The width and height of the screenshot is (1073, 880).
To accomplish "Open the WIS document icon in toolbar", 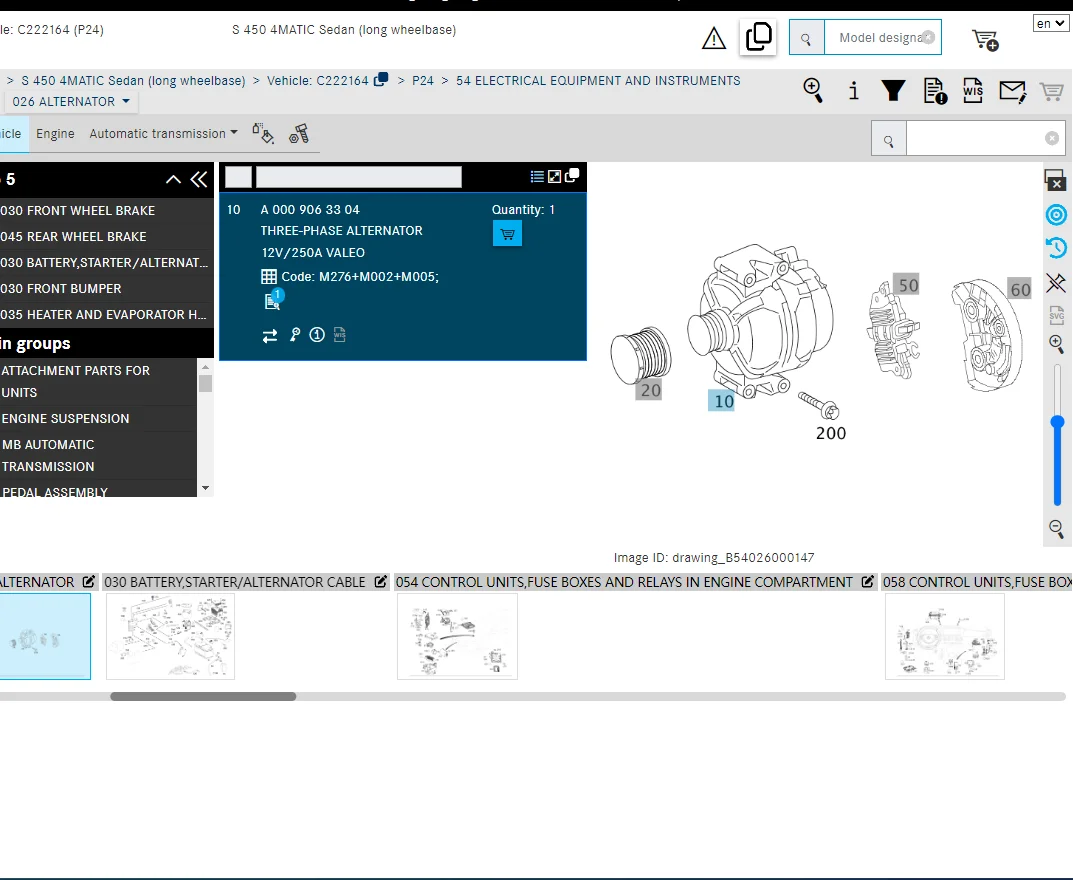I will (972, 90).
